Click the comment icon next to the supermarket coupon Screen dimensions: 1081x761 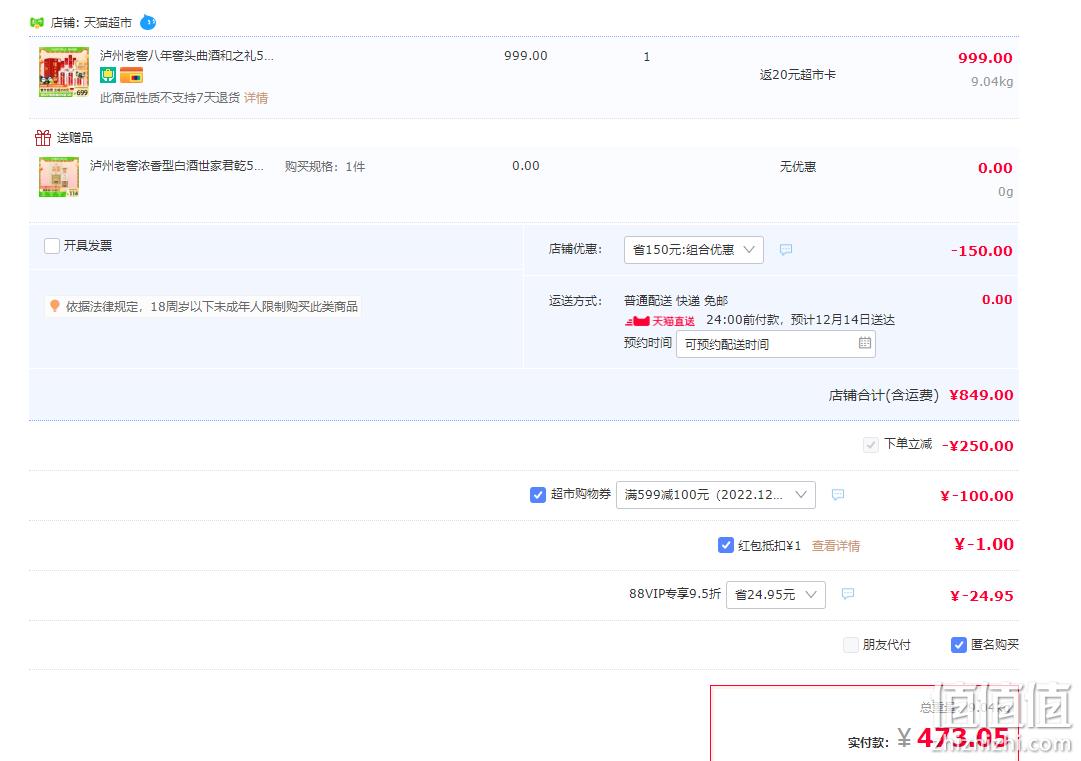tap(838, 494)
